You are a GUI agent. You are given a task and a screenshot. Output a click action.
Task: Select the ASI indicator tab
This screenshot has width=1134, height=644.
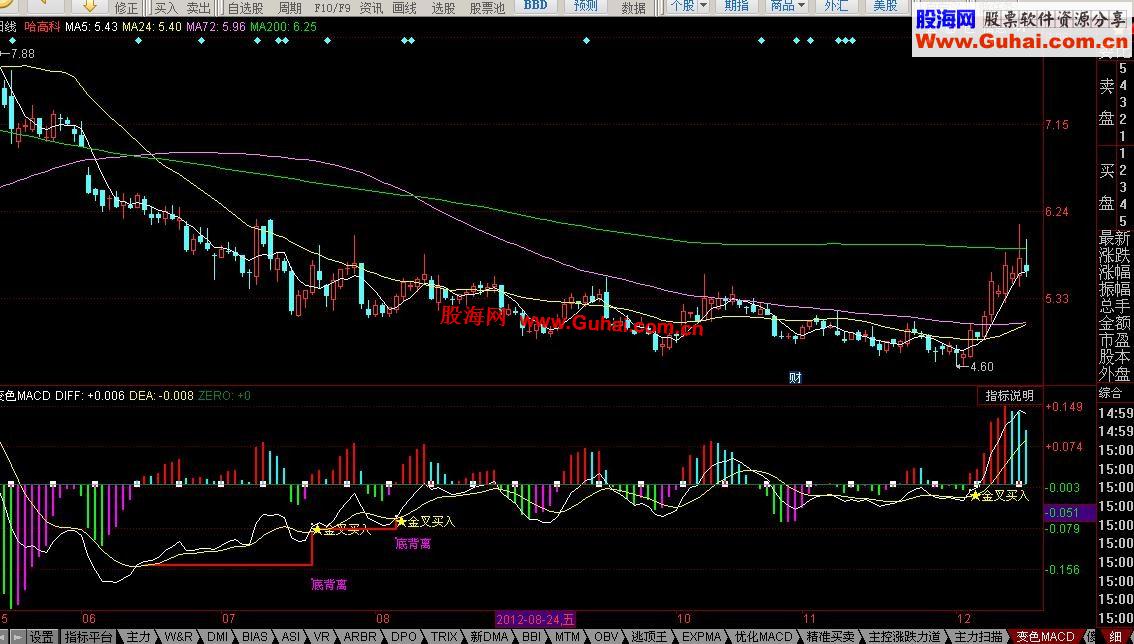click(290, 637)
